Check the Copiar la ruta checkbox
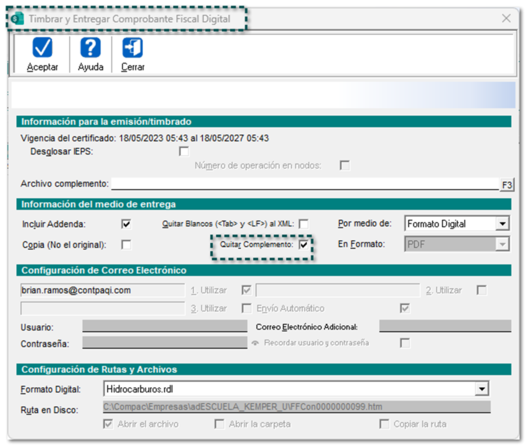The height and width of the screenshot is (447, 527). 384,424
